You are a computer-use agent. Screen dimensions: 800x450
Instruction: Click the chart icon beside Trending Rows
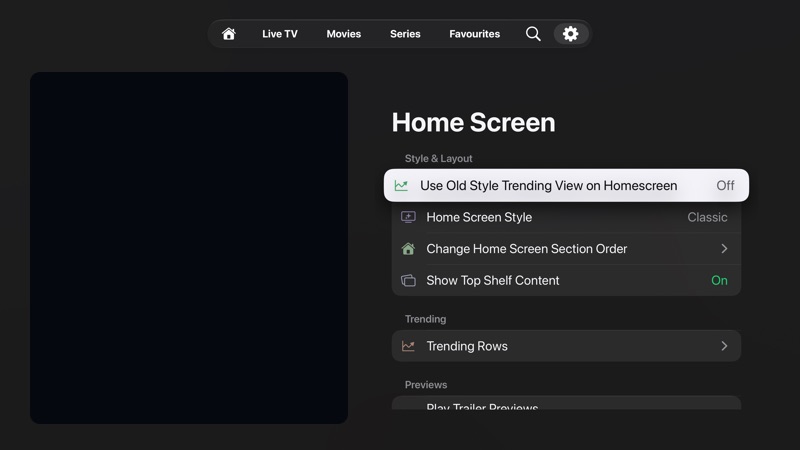408,346
